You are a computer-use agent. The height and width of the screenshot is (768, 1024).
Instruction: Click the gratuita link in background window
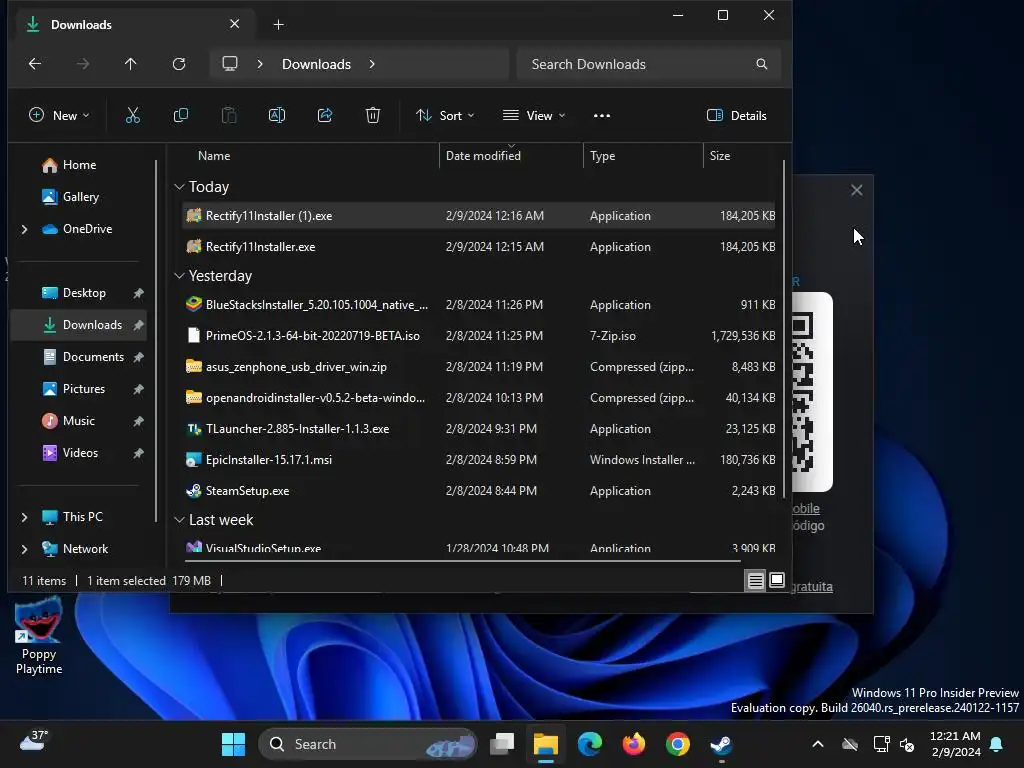[x=813, y=586]
